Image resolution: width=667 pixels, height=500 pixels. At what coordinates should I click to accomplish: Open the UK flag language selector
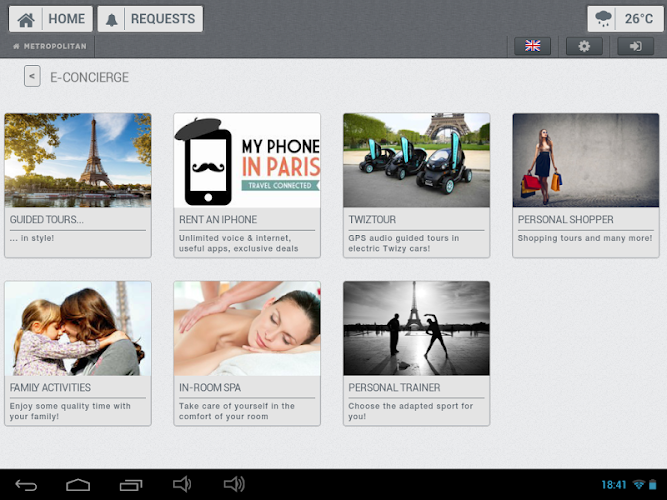pyautogui.click(x=533, y=46)
